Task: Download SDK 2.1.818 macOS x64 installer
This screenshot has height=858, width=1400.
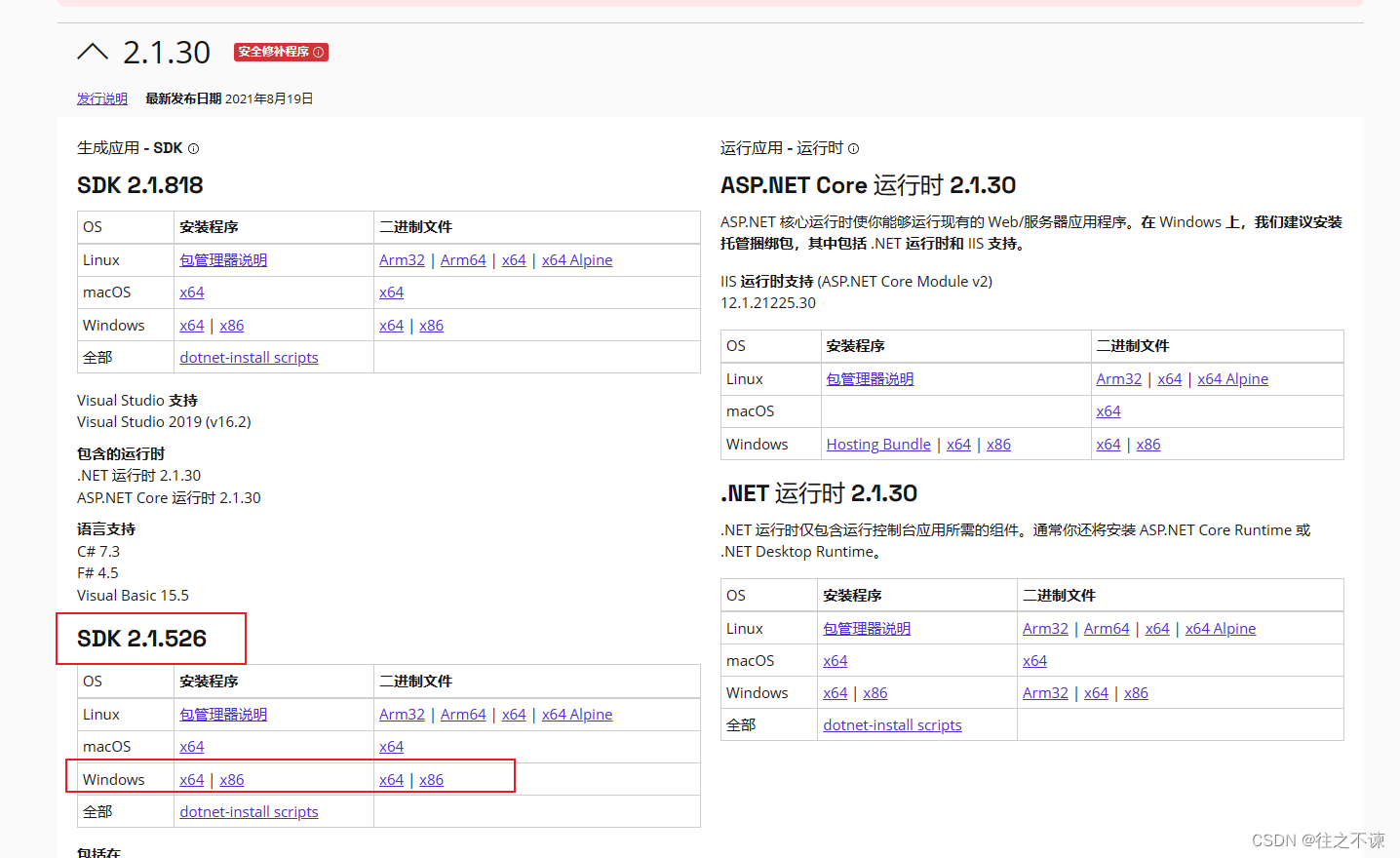Action: pos(192,292)
